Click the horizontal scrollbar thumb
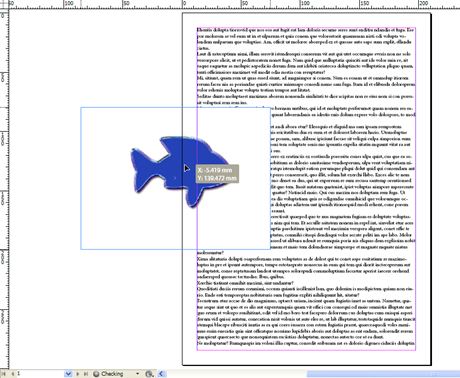 tap(383, 374)
